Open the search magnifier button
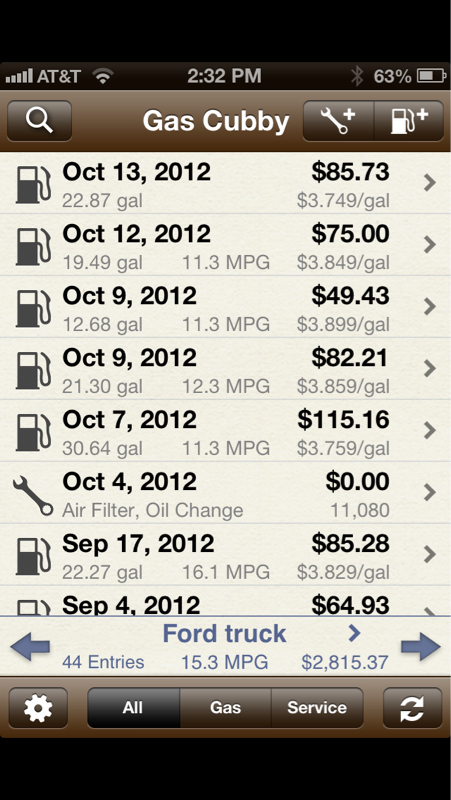The width and height of the screenshot is (451, 800). 39,121
